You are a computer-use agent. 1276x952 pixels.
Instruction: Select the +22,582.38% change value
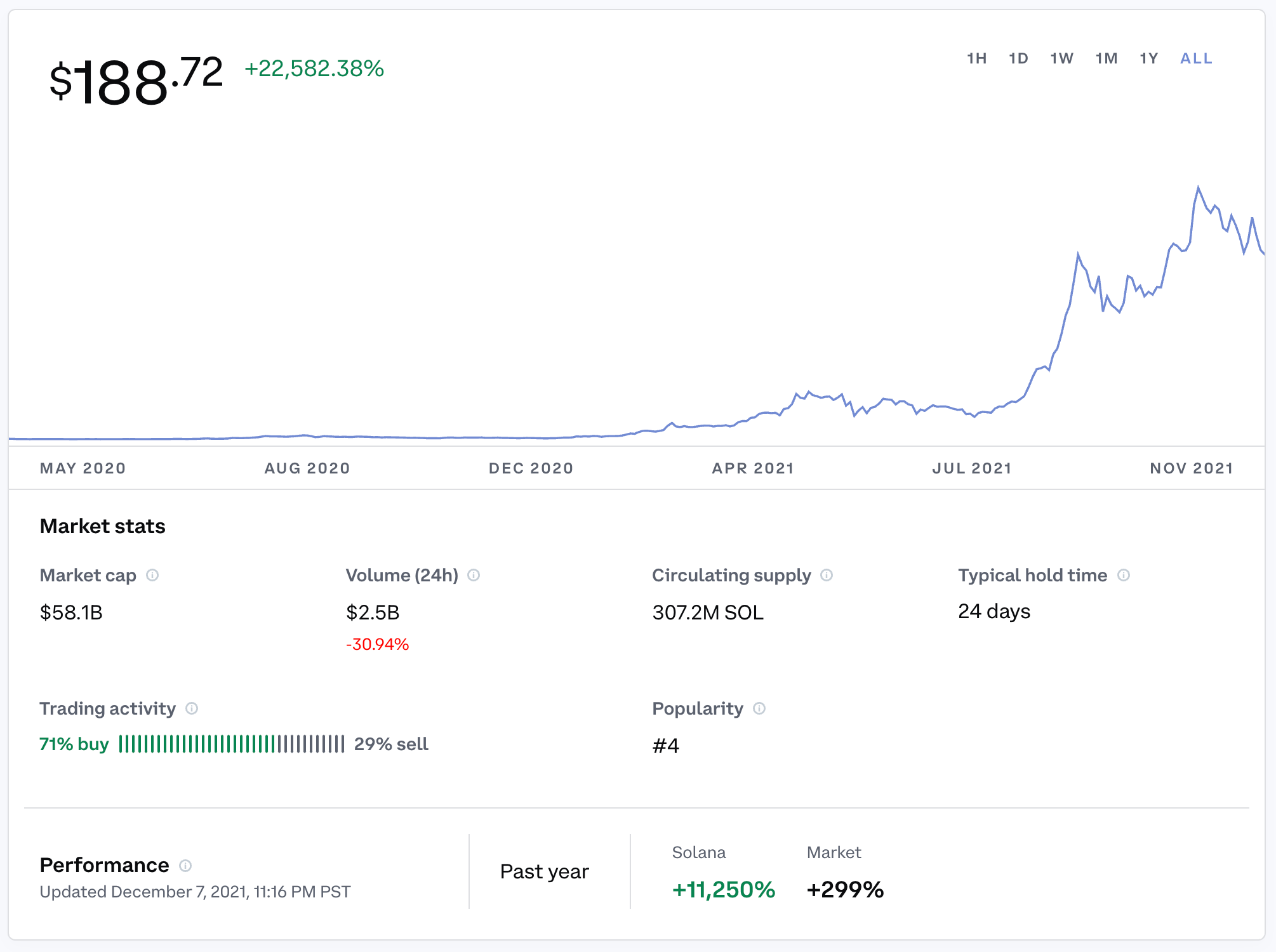314,69
